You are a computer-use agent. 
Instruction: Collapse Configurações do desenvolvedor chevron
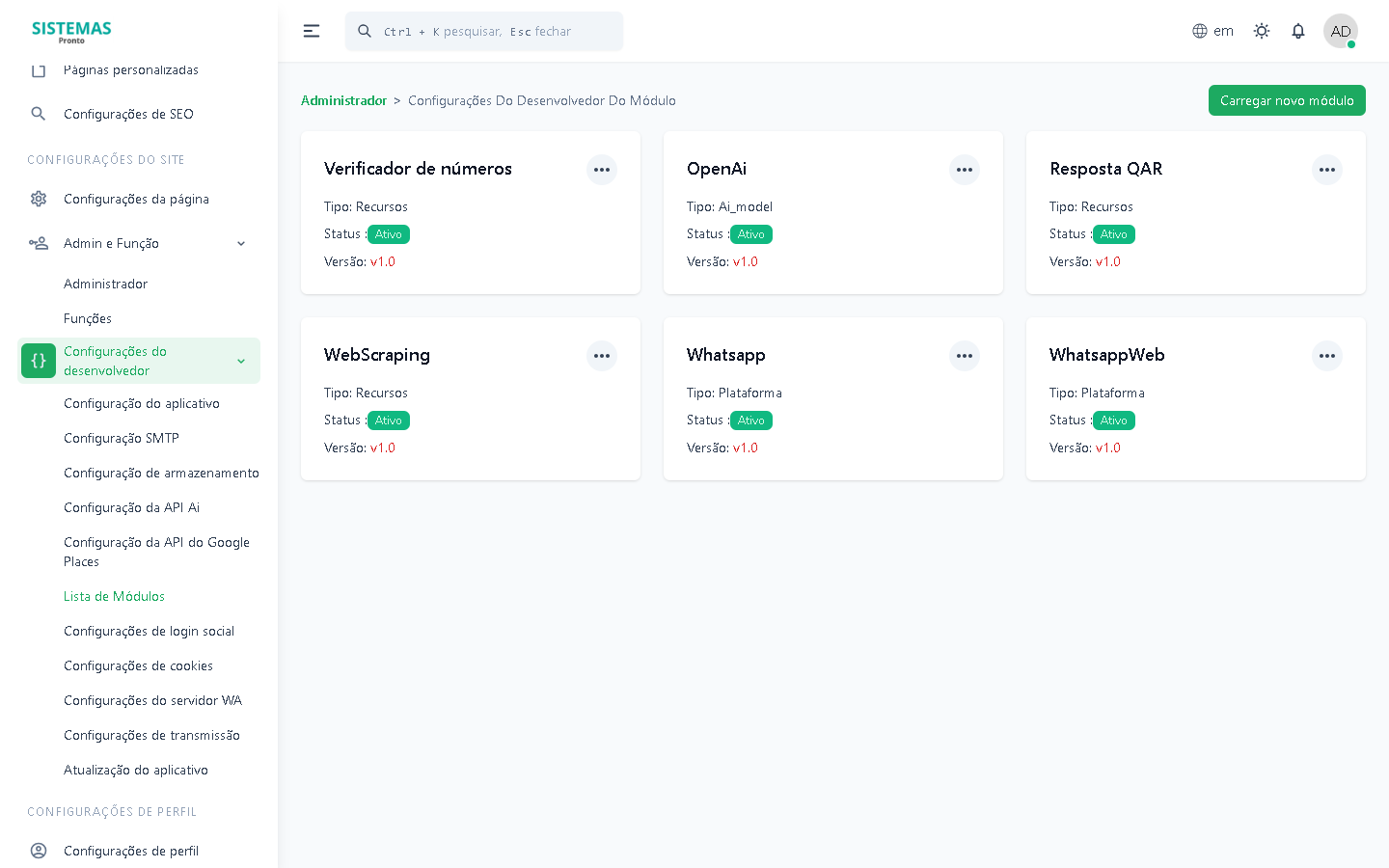pos(241,362)
